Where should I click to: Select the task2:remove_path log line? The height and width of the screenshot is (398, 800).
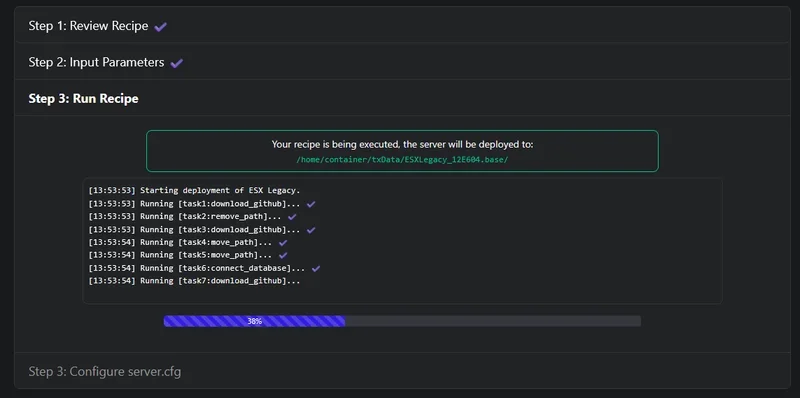tap(185, 216)
